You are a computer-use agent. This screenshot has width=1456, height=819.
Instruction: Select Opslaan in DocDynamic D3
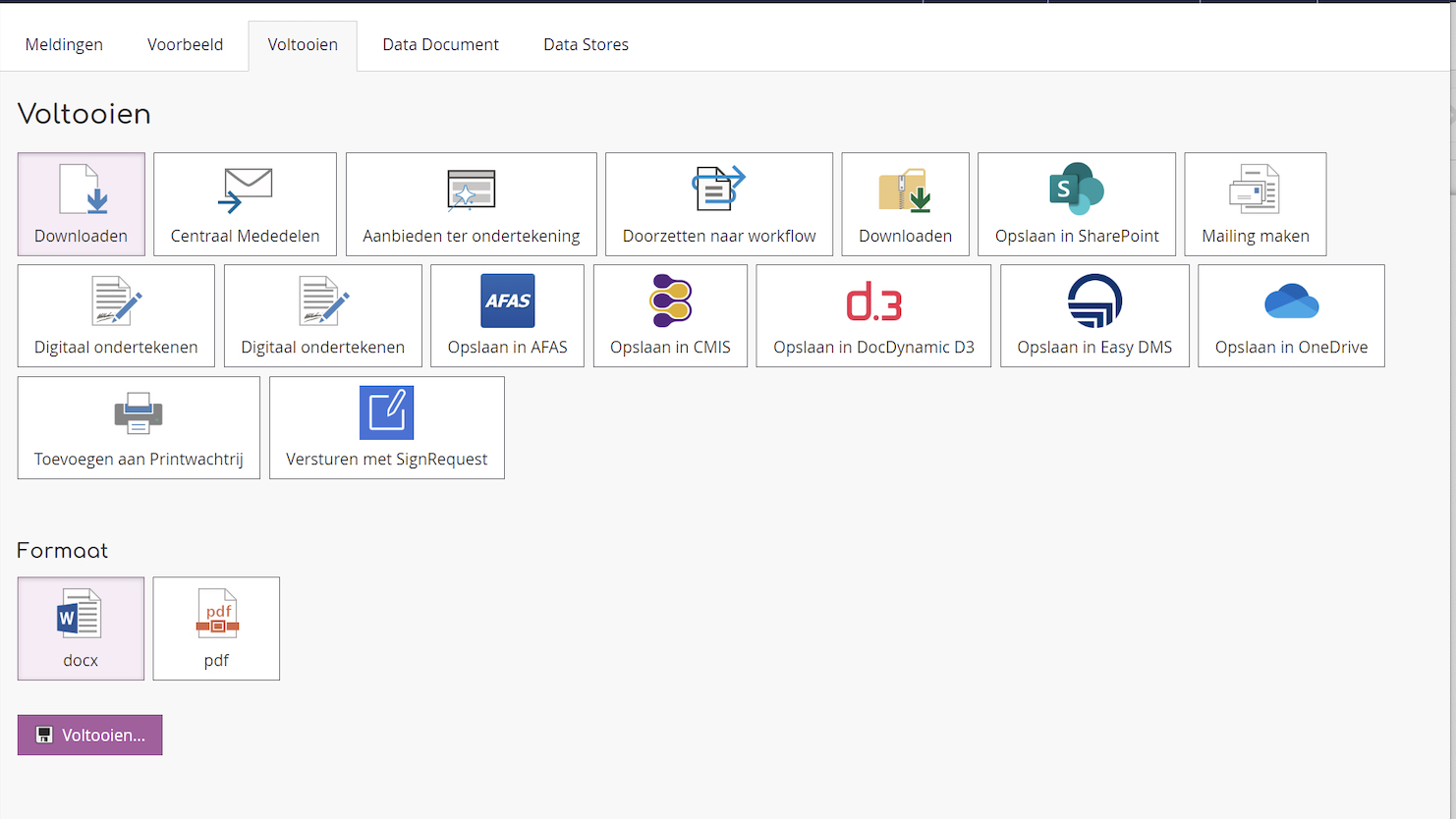873,316
